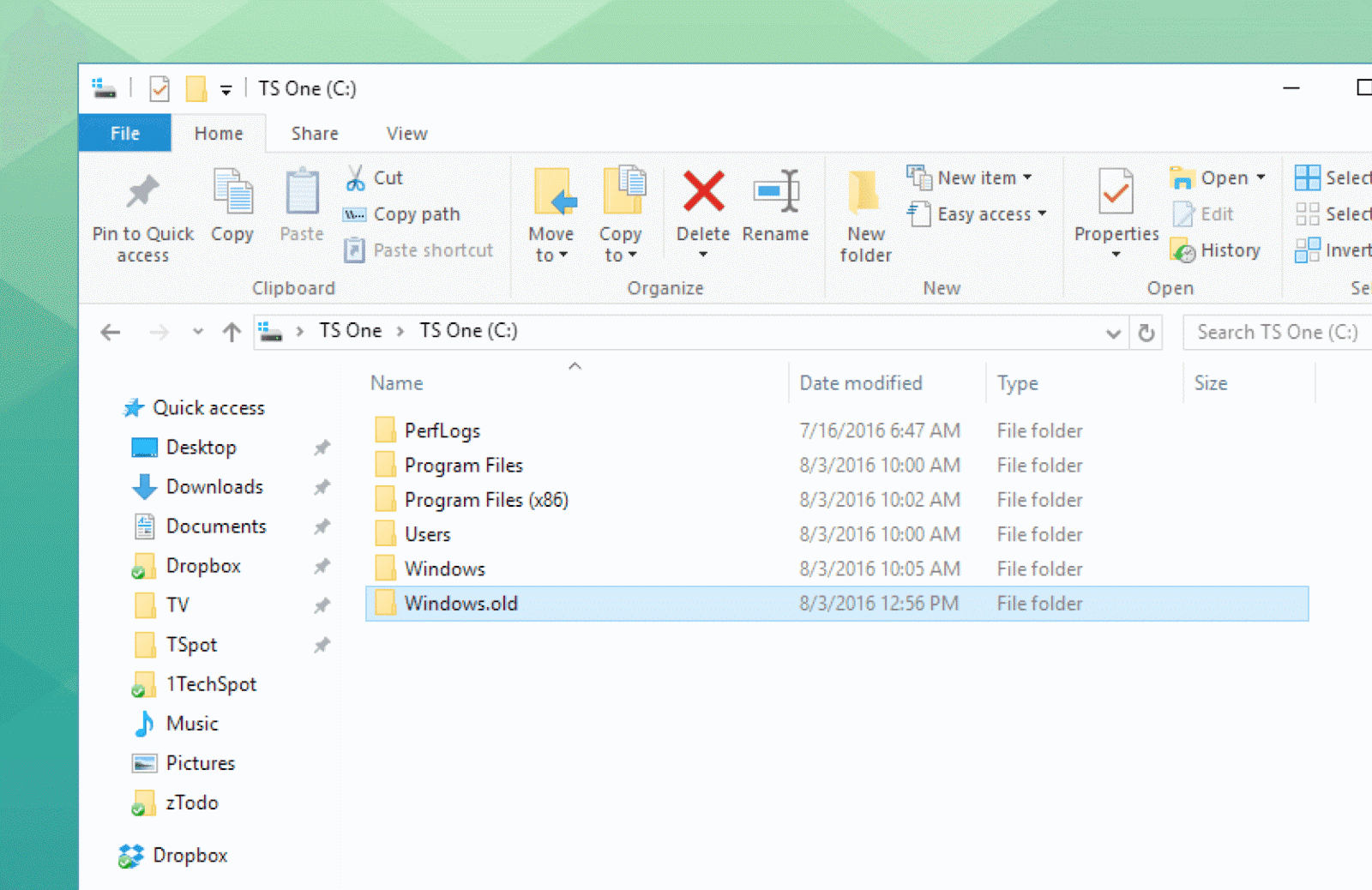This screenshot has height=890, width=1372.
Task: Unpin Dropbox from Quick access
Action: (322, 566)
